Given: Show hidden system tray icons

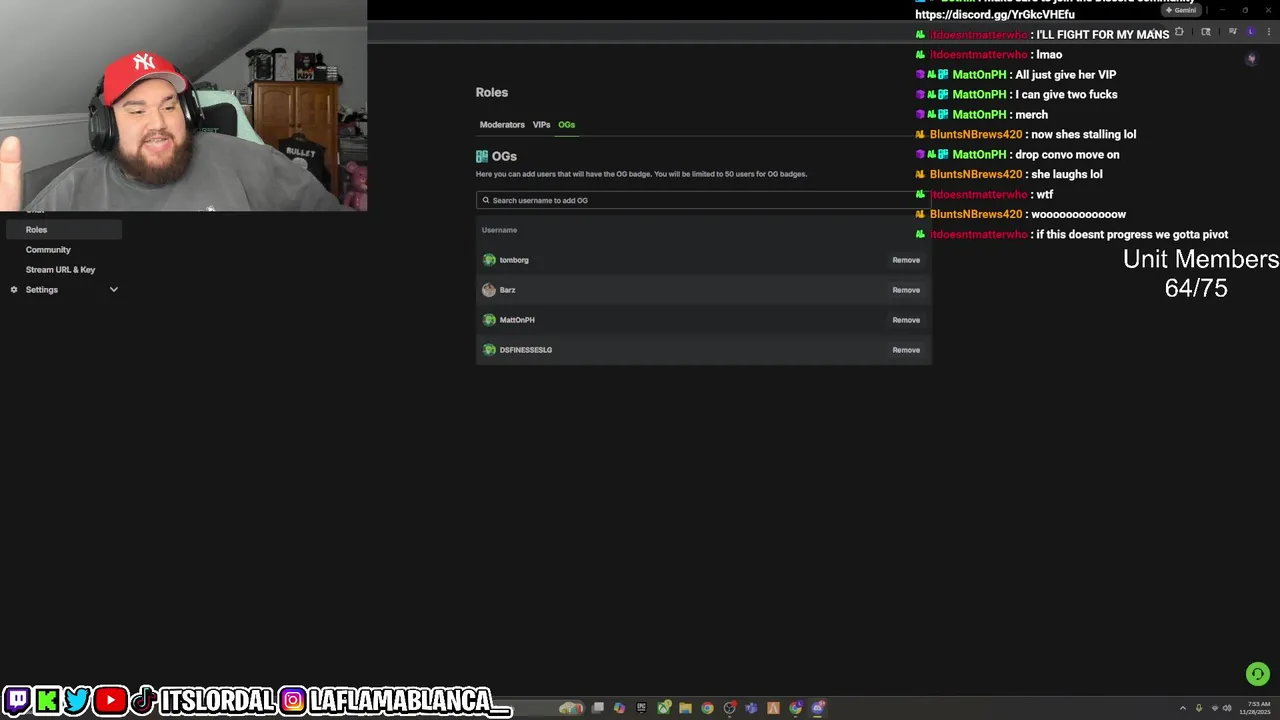Looking at the screenshot, I should [x=1182, y=708].
